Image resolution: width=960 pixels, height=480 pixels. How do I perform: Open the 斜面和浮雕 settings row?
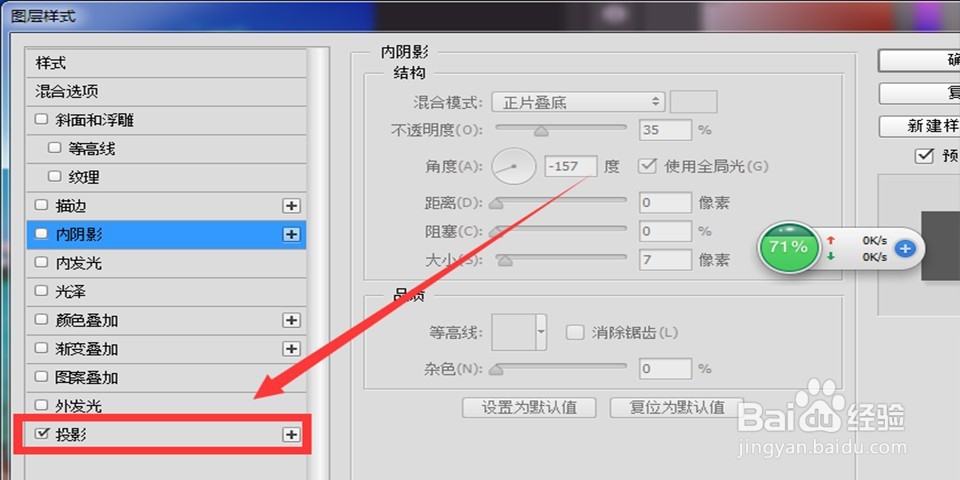[x=166, y=120]
